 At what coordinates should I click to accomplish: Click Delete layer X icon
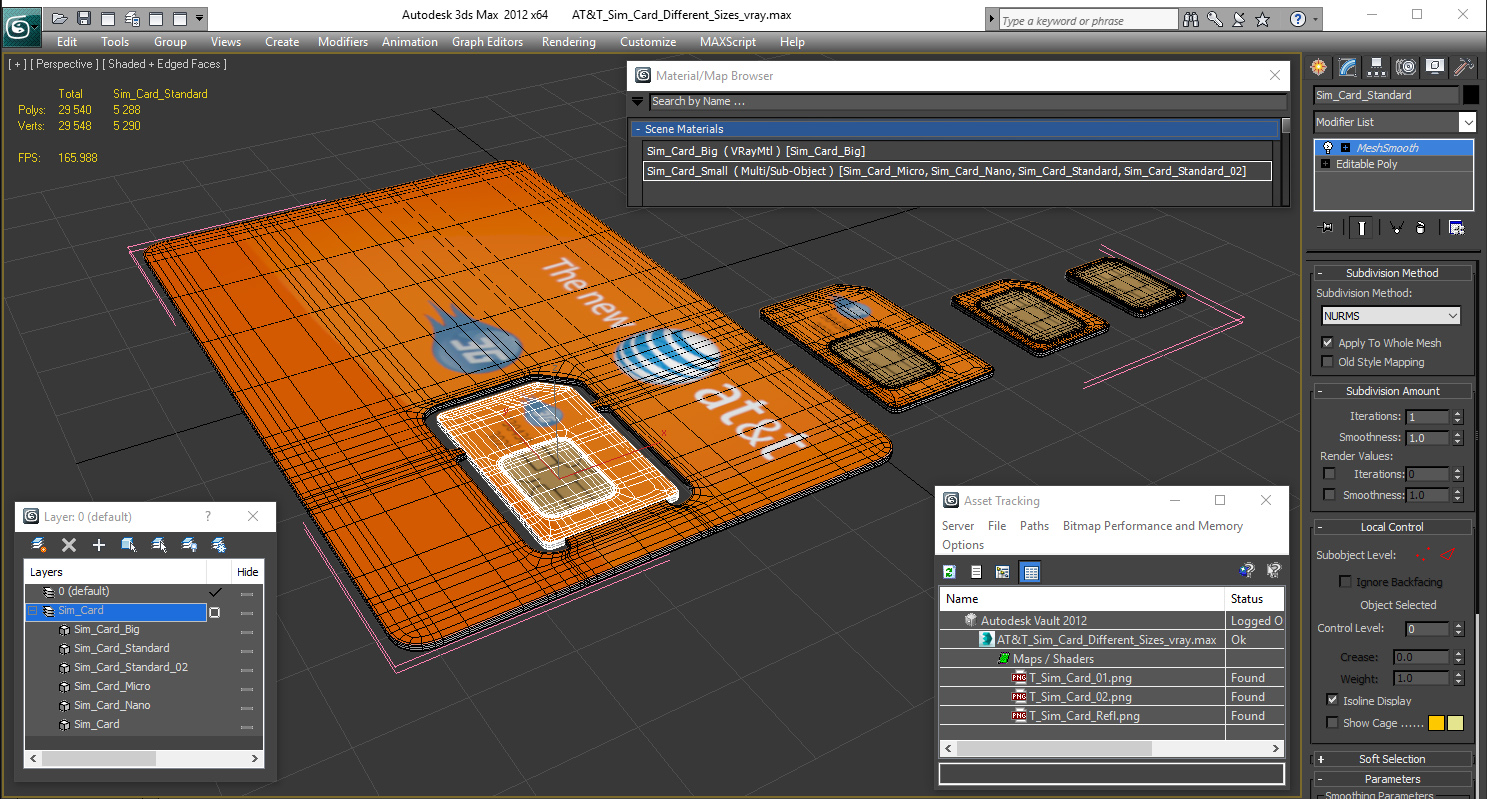click(x=69, y=545)
